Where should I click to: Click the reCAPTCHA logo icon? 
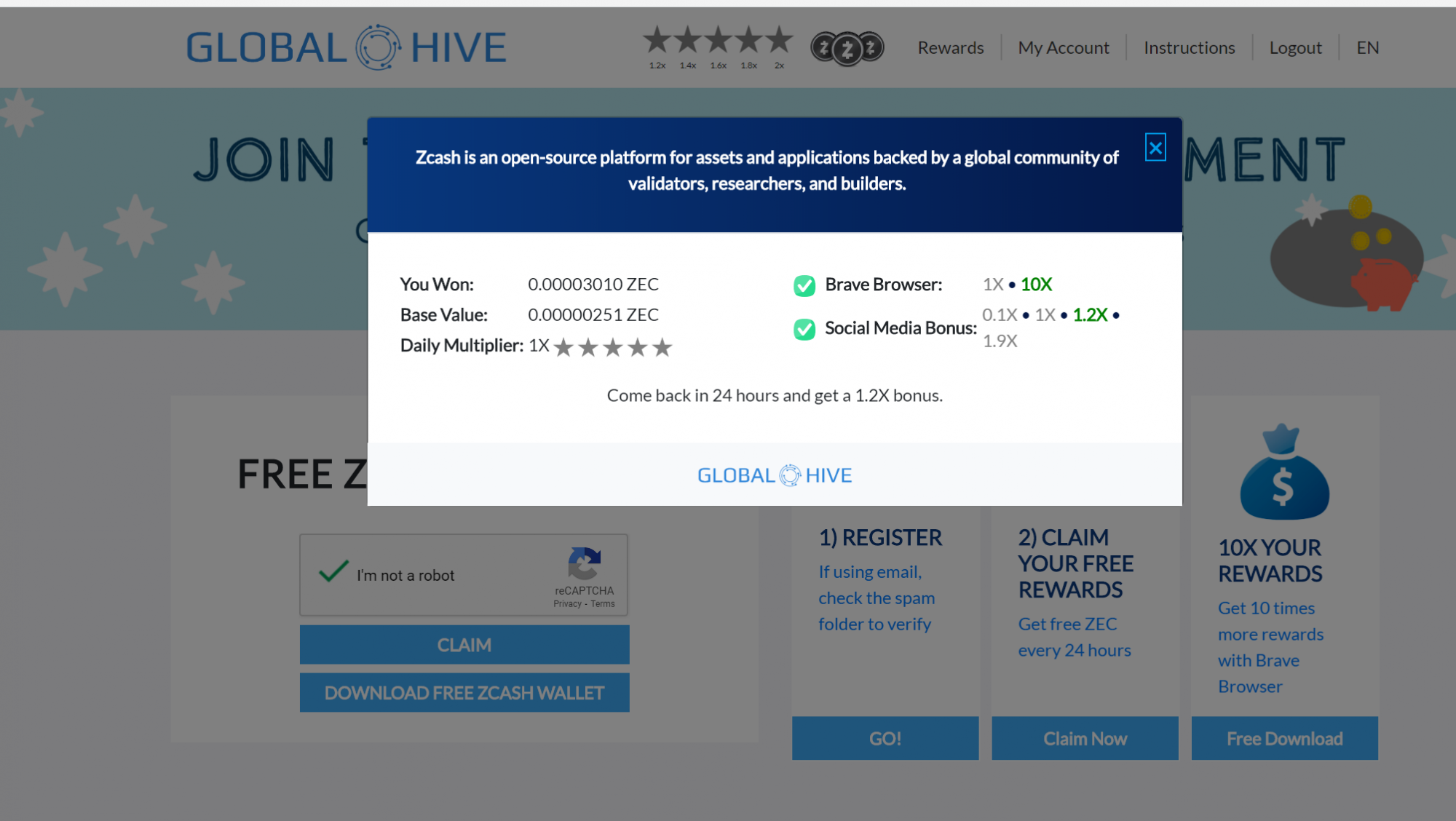584,563
